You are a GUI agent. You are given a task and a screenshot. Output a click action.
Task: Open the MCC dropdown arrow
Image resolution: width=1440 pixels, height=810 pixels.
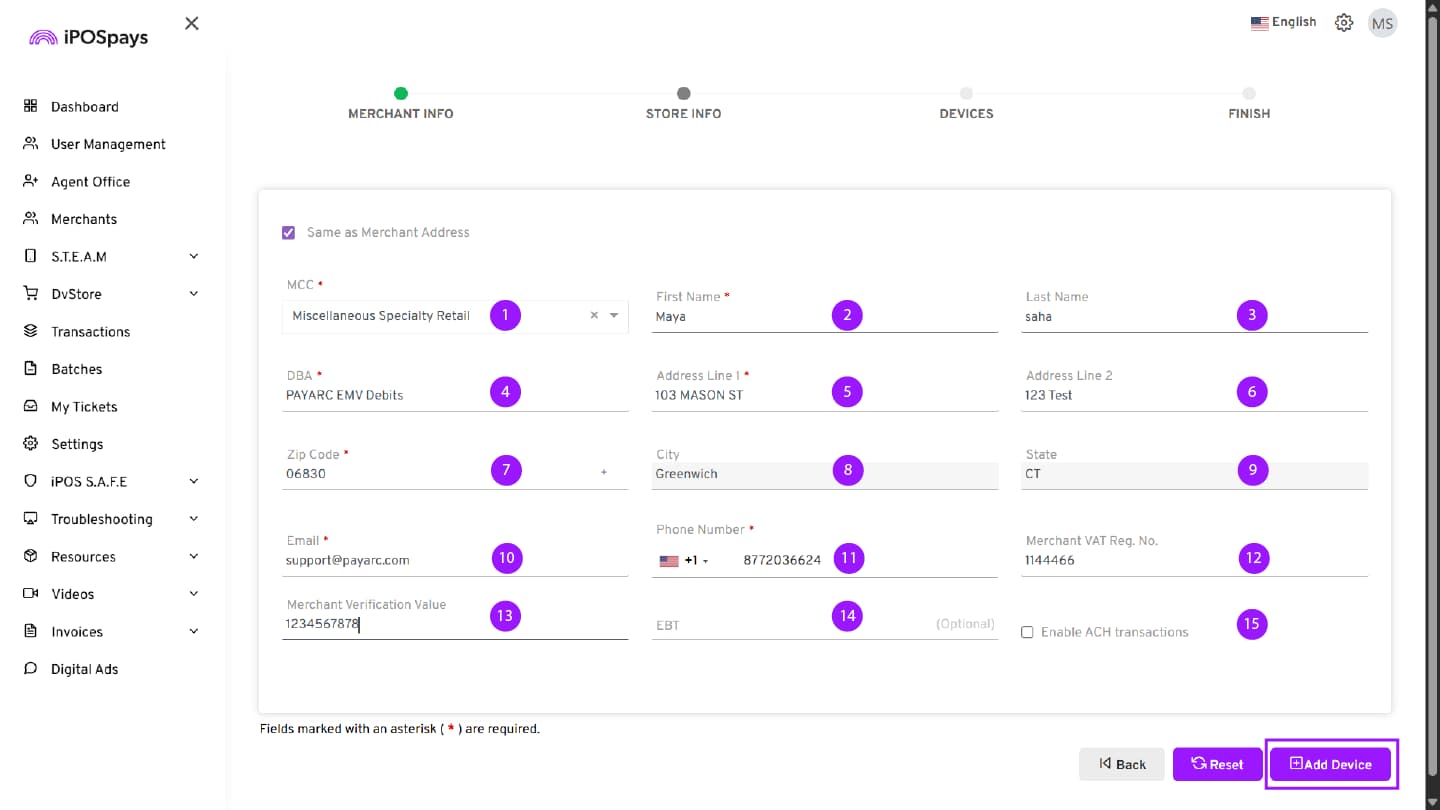[614, 315]
